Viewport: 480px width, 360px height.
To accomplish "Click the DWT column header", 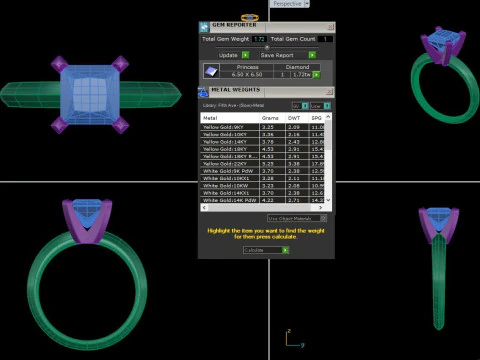I will coord(297,118).
